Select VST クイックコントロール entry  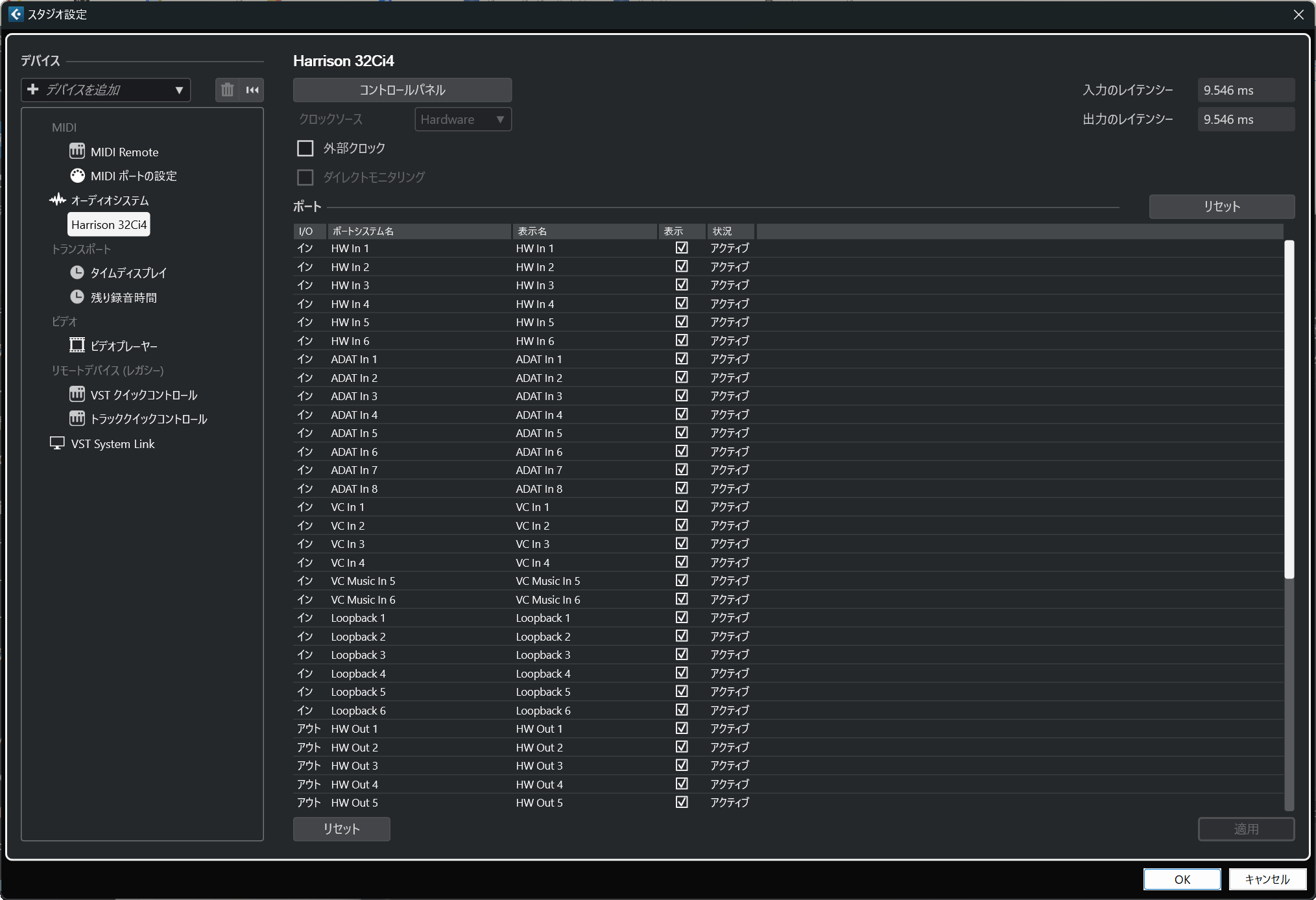click(x=144, y=395)
